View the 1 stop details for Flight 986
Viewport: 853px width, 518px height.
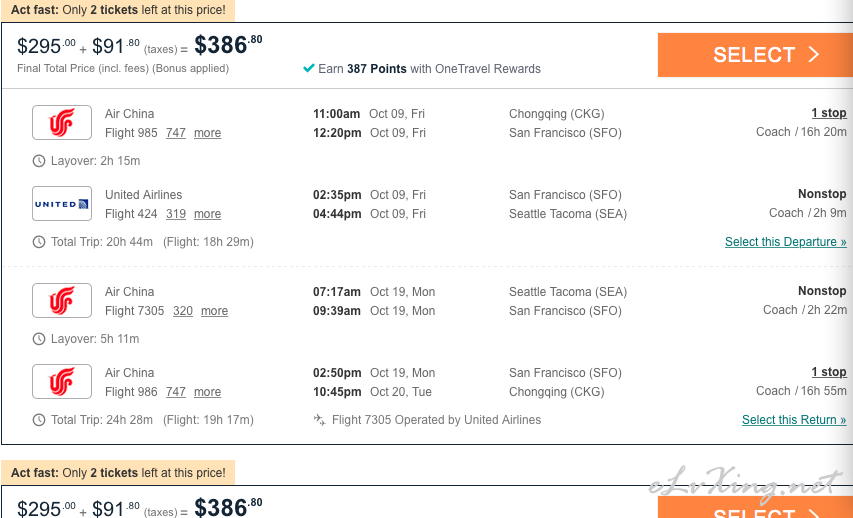[x=828, y=372]
